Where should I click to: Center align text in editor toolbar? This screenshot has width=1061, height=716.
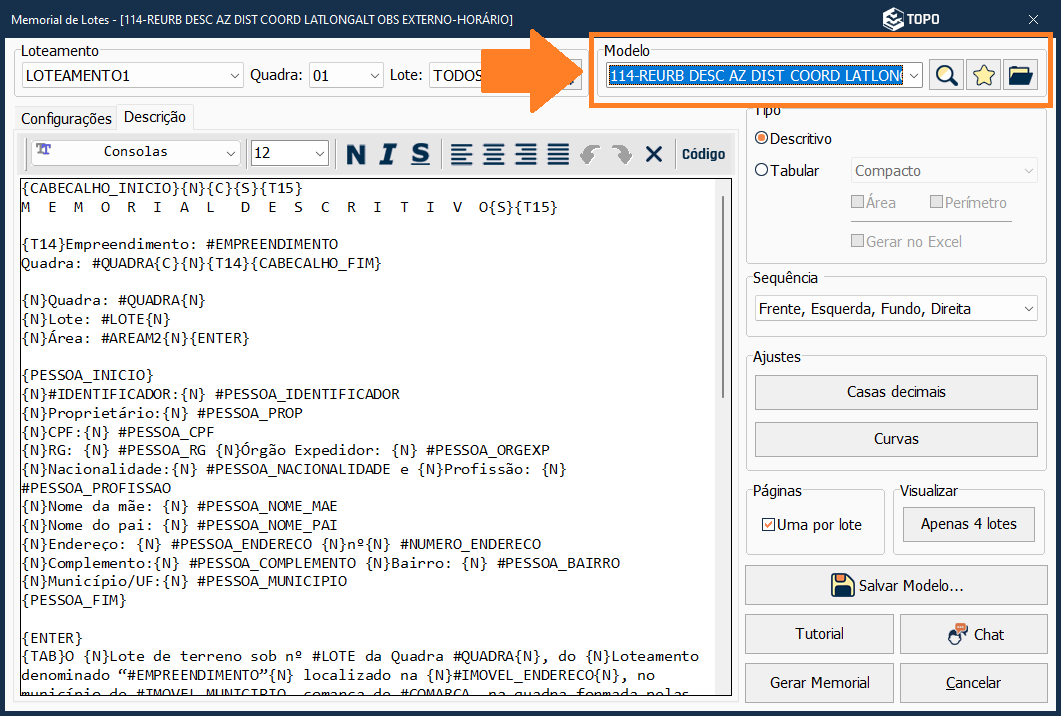pyautogui.click(x=493, y=154)
